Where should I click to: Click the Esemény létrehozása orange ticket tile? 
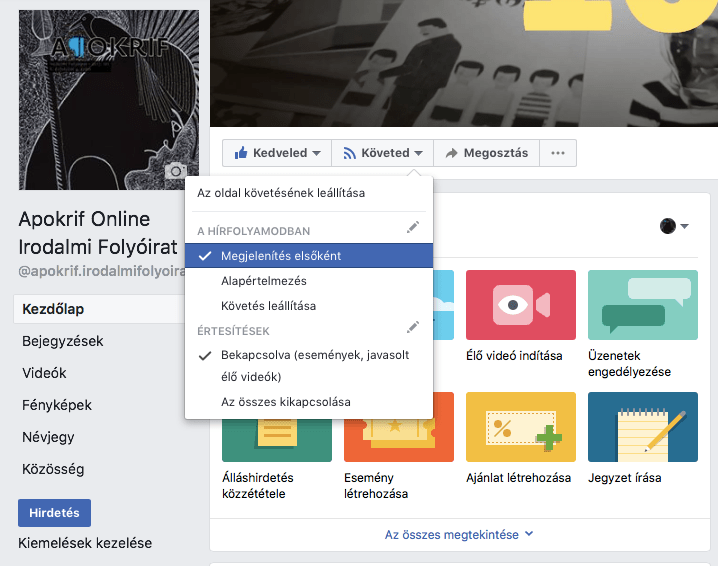[x=399, y=441]
